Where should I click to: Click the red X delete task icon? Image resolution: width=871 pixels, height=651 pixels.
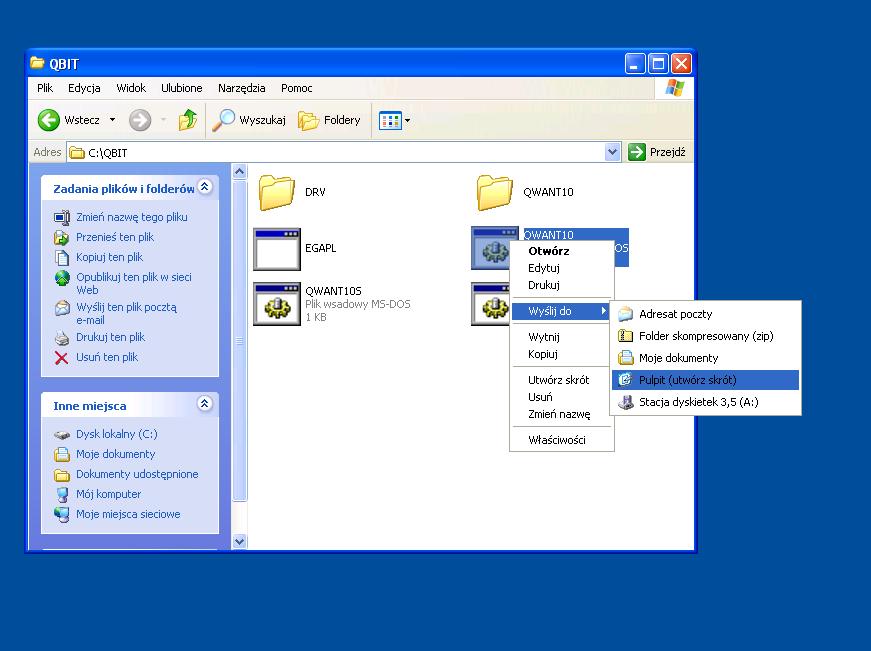pos(62,358)
